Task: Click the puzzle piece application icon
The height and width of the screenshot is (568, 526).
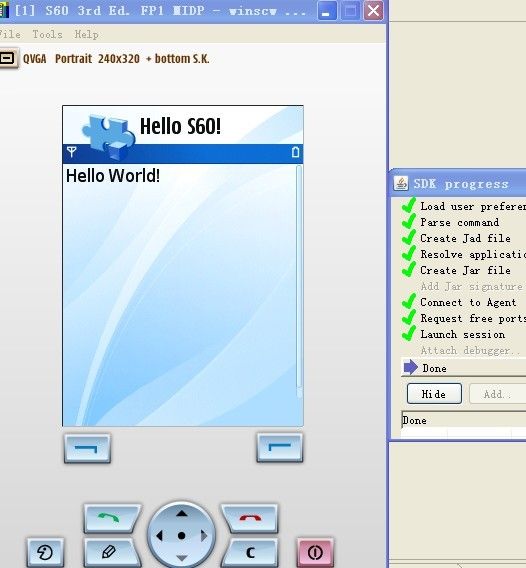Action: (109, 137)
